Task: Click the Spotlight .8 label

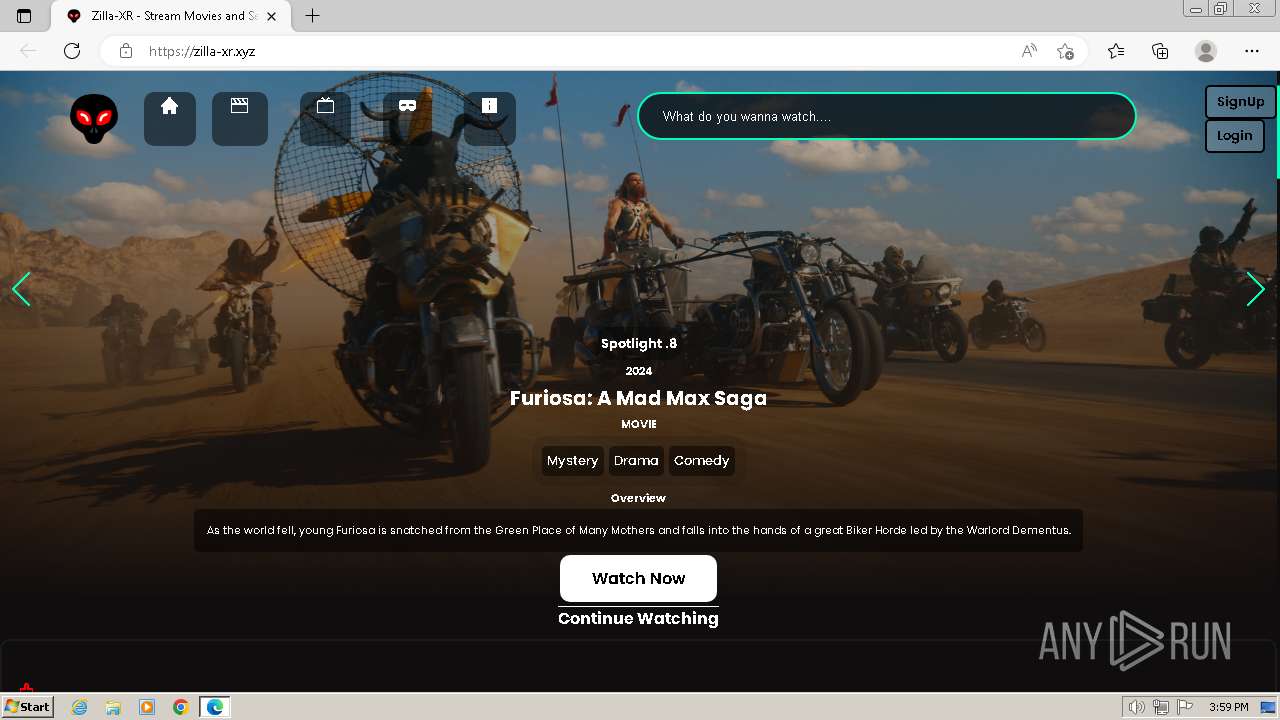Action: 639,343
